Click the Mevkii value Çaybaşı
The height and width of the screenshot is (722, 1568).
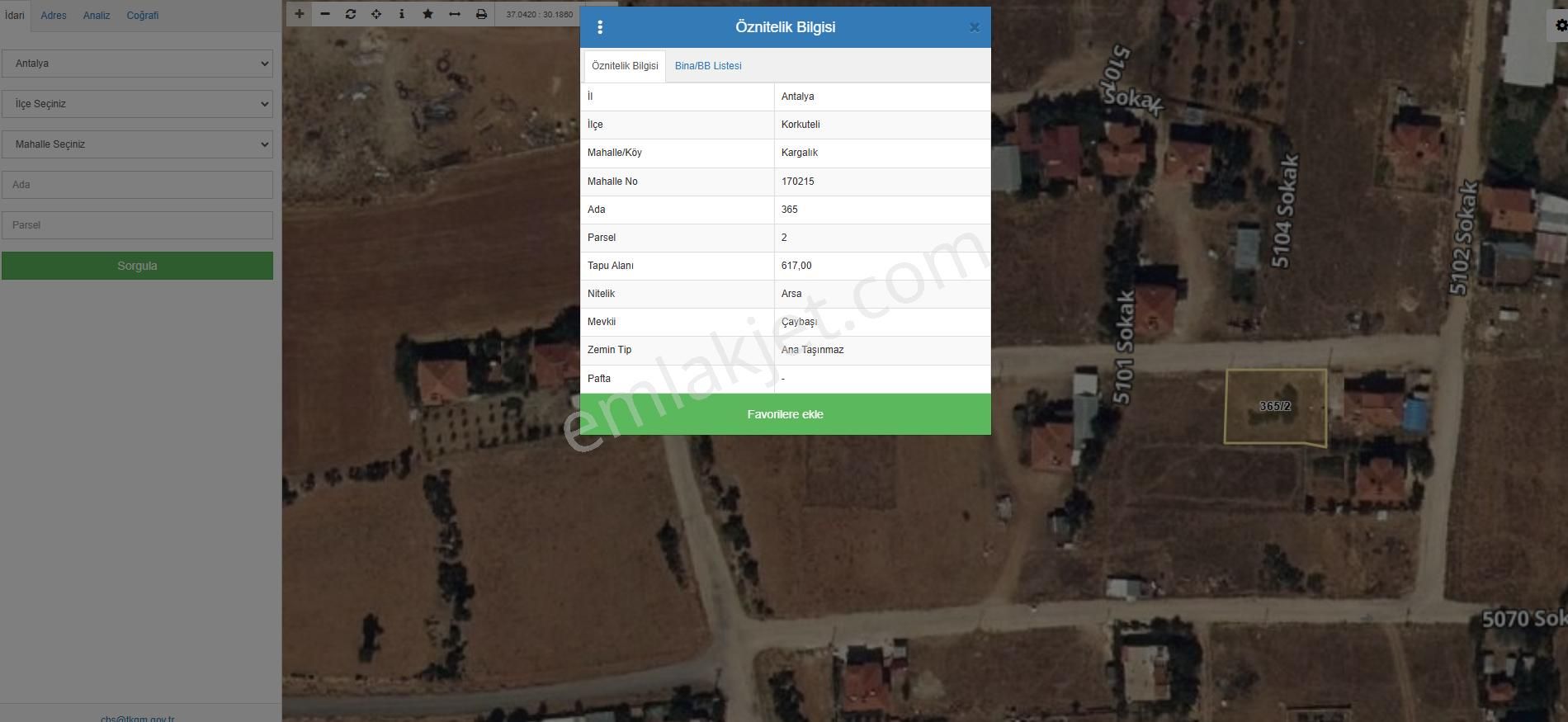(x=882, y=322)
